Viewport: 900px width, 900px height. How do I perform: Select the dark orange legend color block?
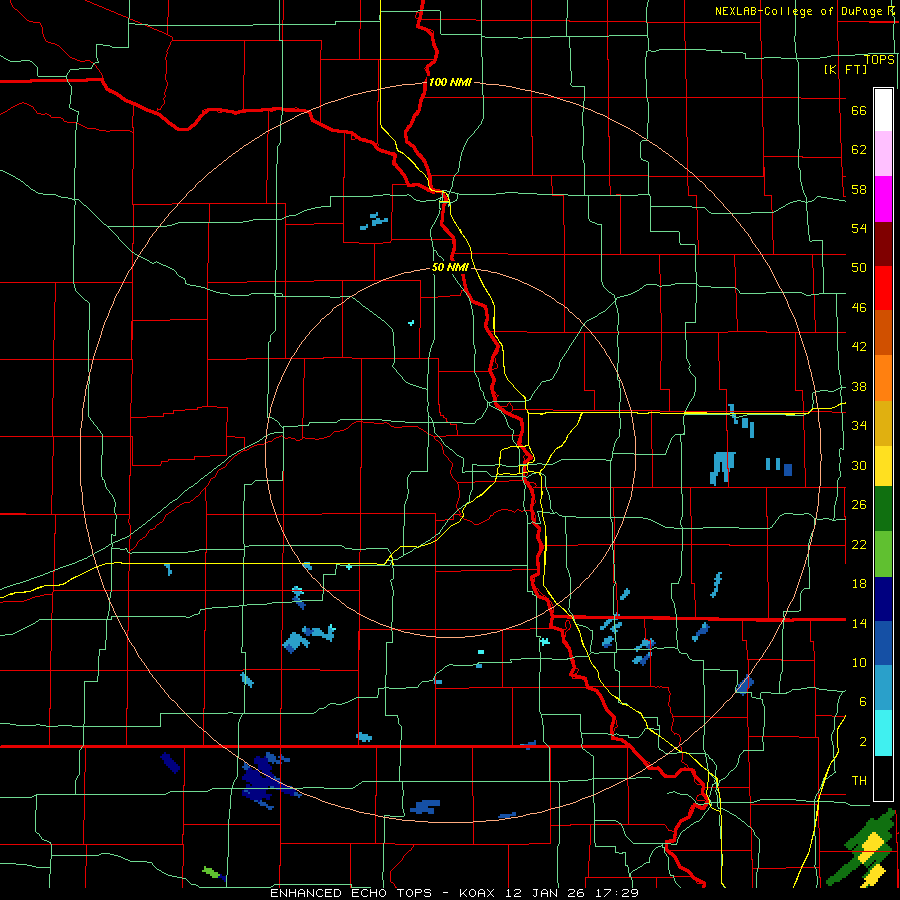point(883,333)
